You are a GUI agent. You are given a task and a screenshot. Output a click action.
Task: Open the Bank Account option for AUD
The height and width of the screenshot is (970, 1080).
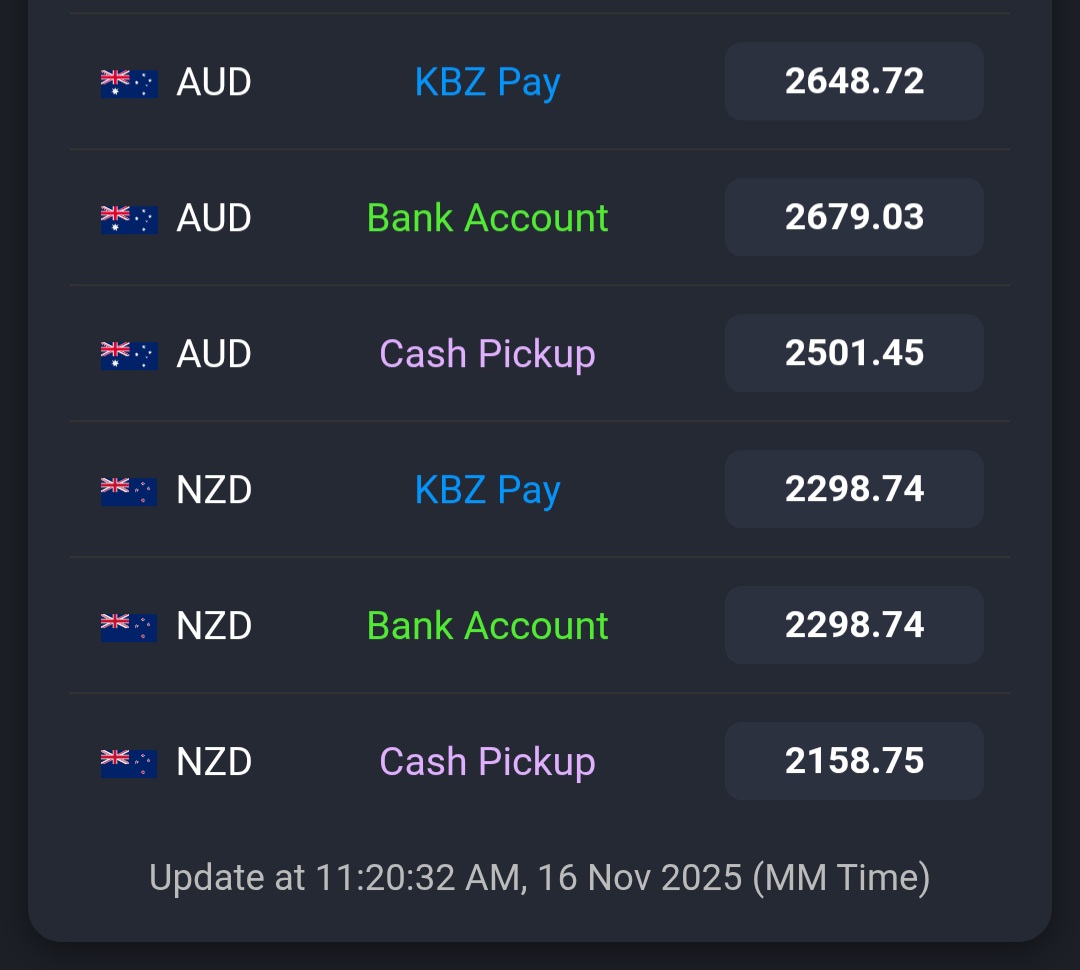(x=487, y=218)
